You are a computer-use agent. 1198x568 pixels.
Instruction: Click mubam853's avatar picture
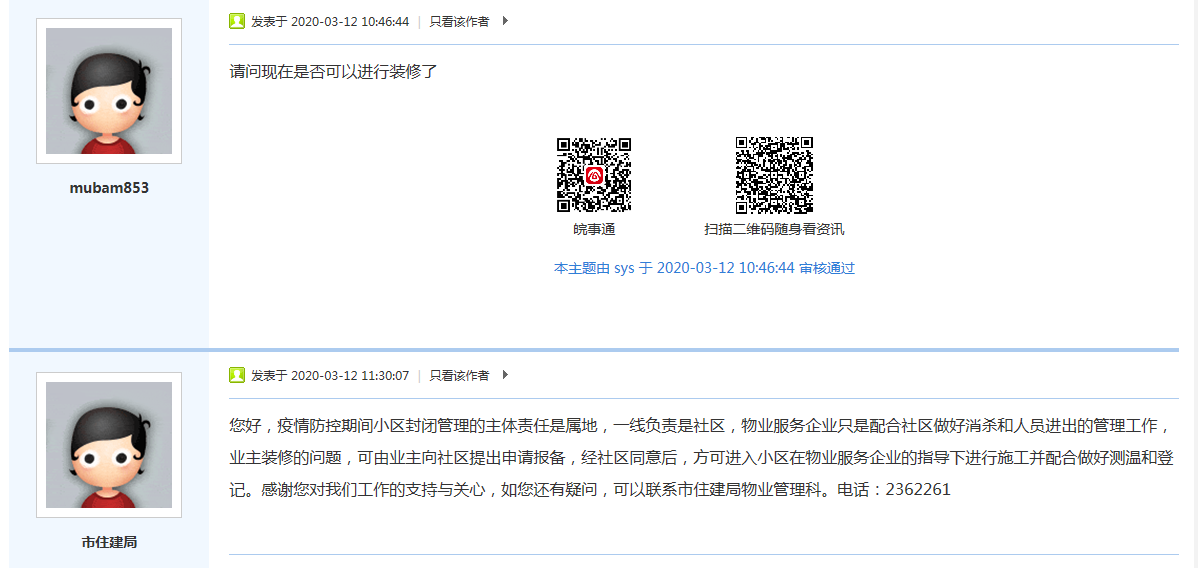click(x=108, y=91)
